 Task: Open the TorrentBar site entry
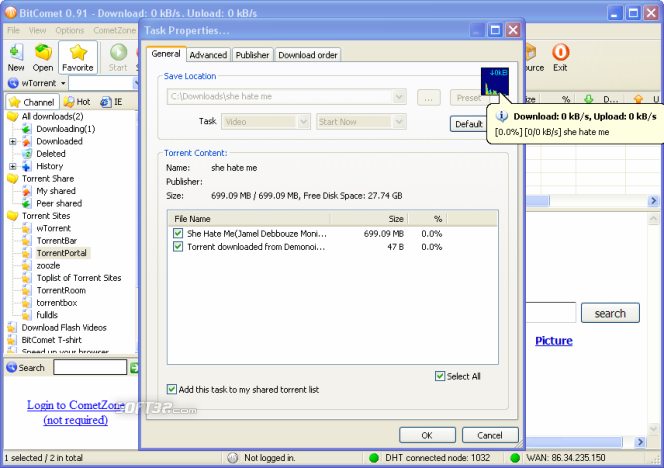[57, 241]
